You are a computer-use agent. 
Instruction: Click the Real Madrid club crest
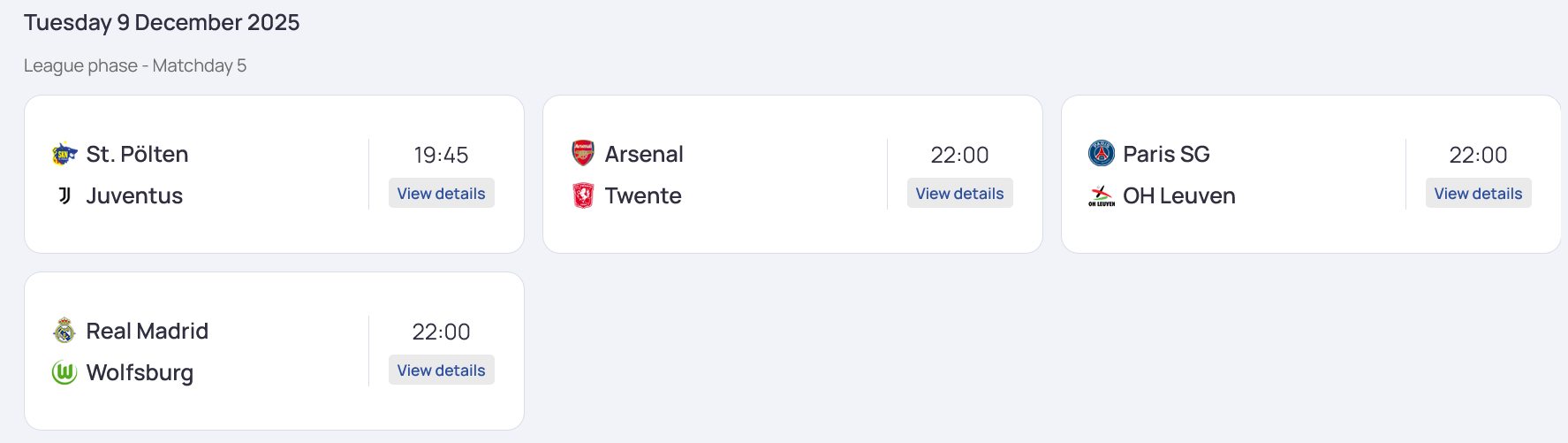click(x=64, y=331)
